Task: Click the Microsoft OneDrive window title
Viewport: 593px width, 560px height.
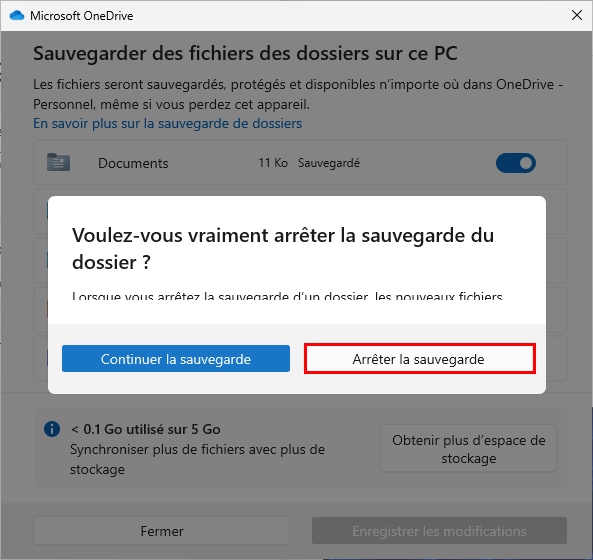Action: coord(82,16)
